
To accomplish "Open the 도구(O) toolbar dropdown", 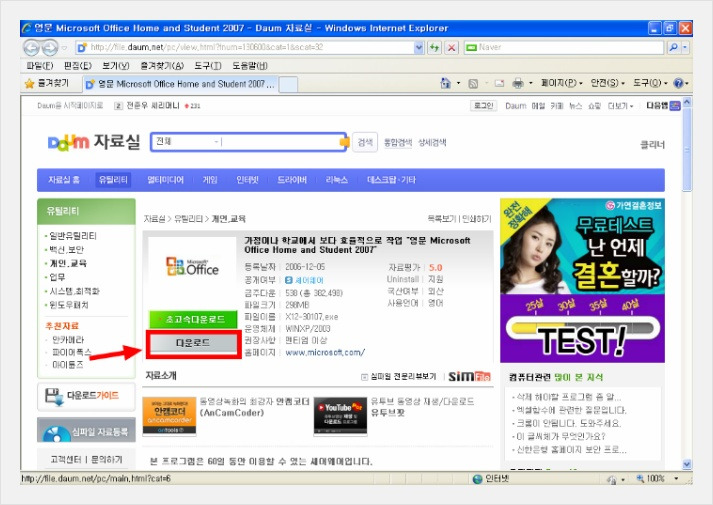I will 650,83.
